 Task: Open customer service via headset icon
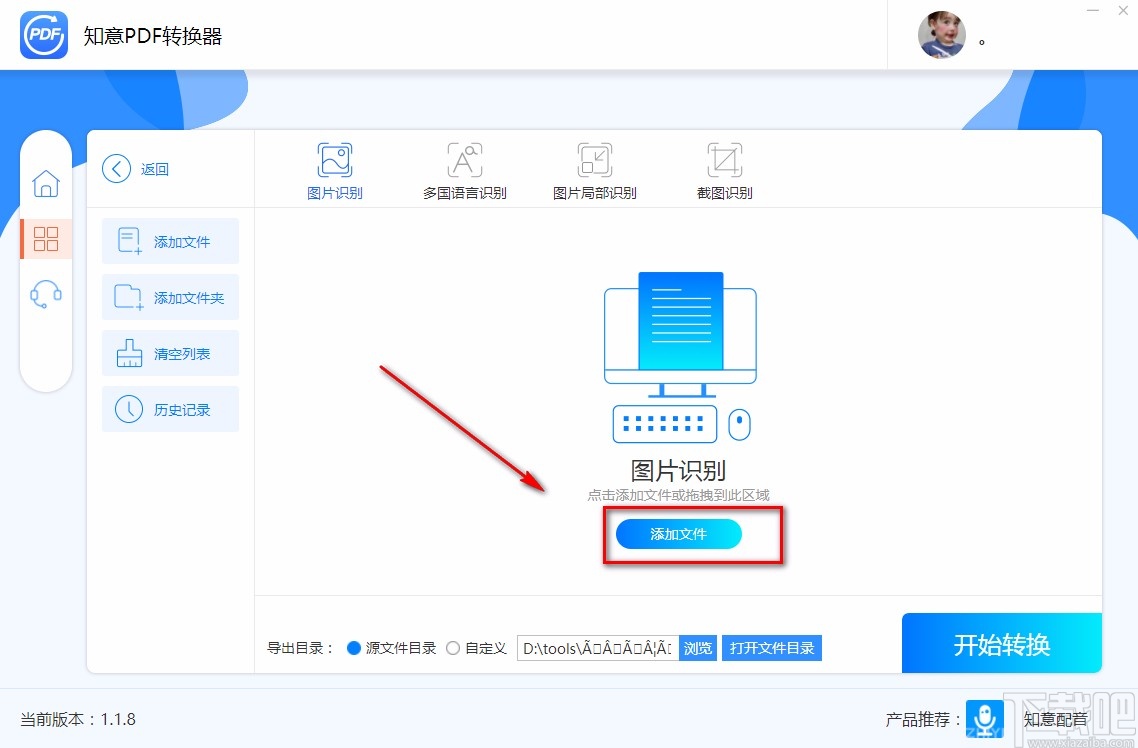coord(45,293)
